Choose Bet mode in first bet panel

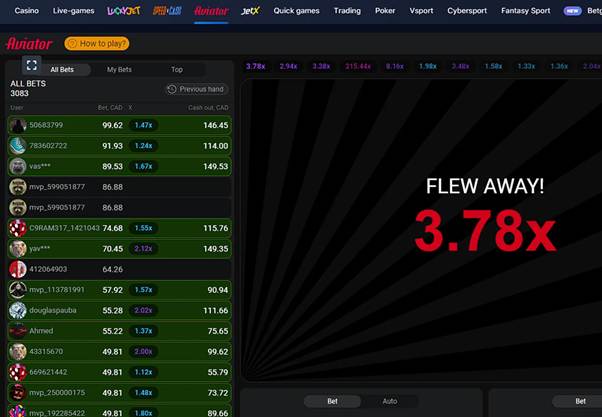coord(332,401)
